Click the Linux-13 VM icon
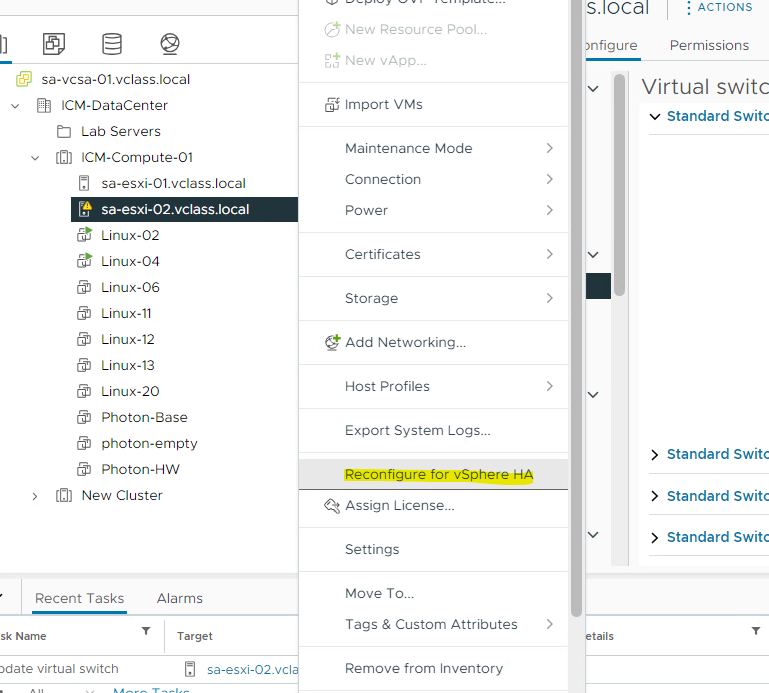The height and width of the screenshot is (693, 769). 84,365
